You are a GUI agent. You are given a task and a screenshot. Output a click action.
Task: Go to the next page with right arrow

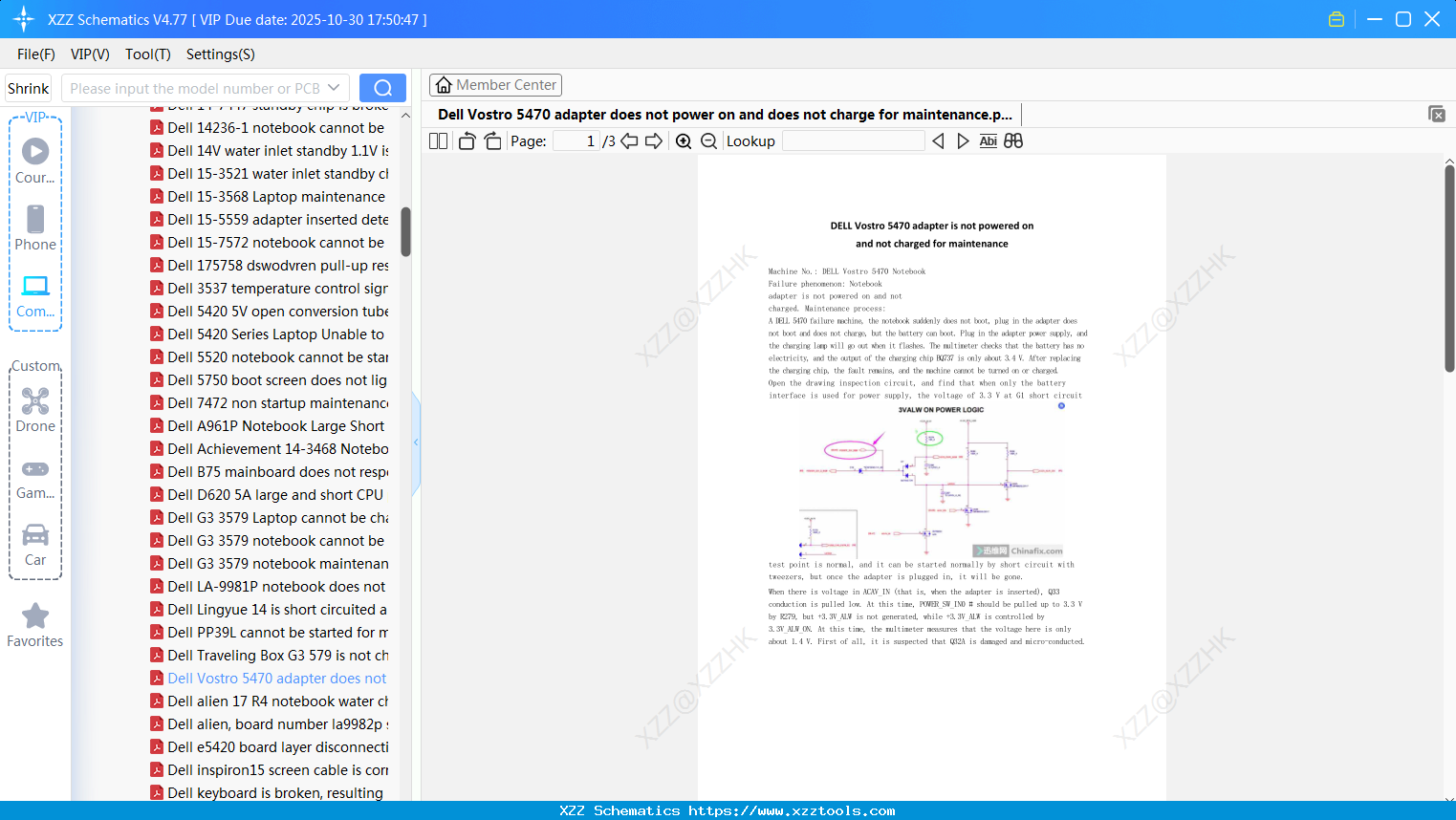(x=654, y=141)
